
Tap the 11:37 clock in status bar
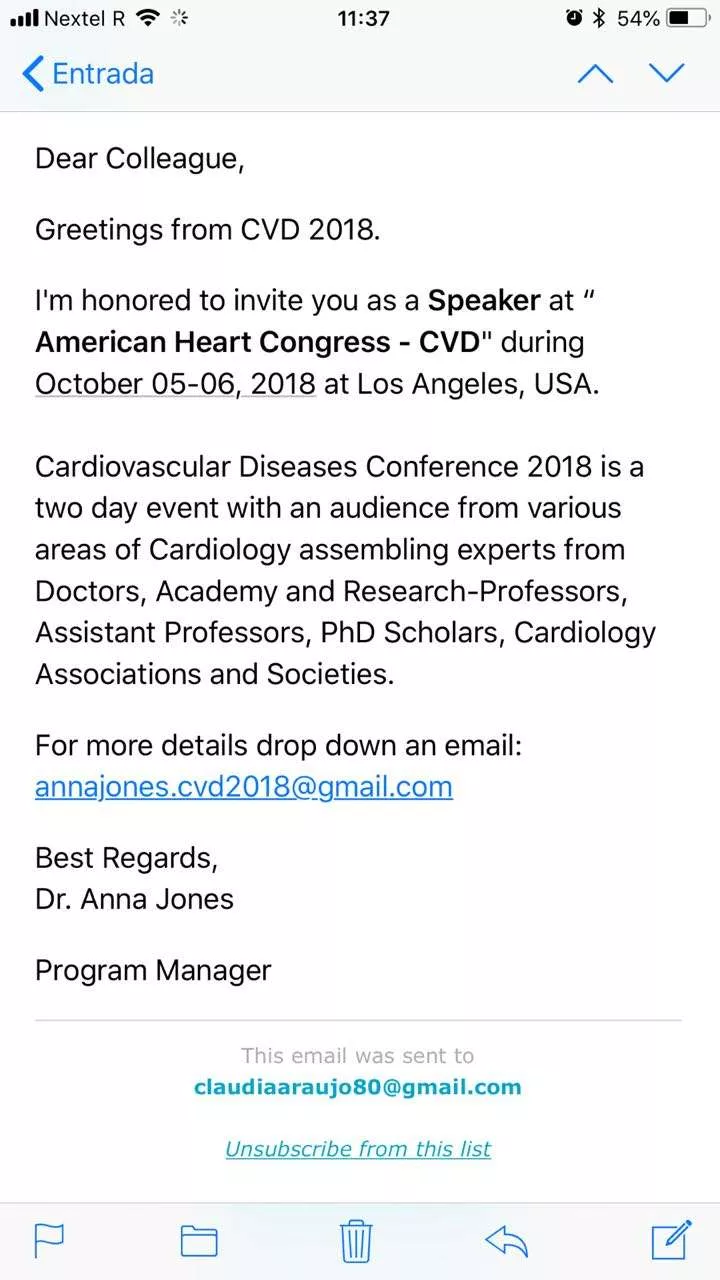click(363, 18)
